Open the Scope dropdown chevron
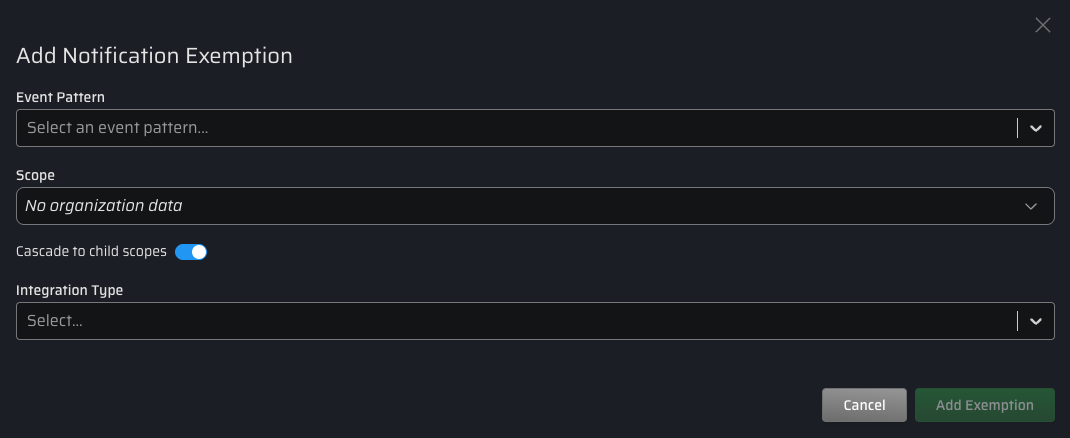The height and width of the screenshot is (438, 1070). point(1032,206)
